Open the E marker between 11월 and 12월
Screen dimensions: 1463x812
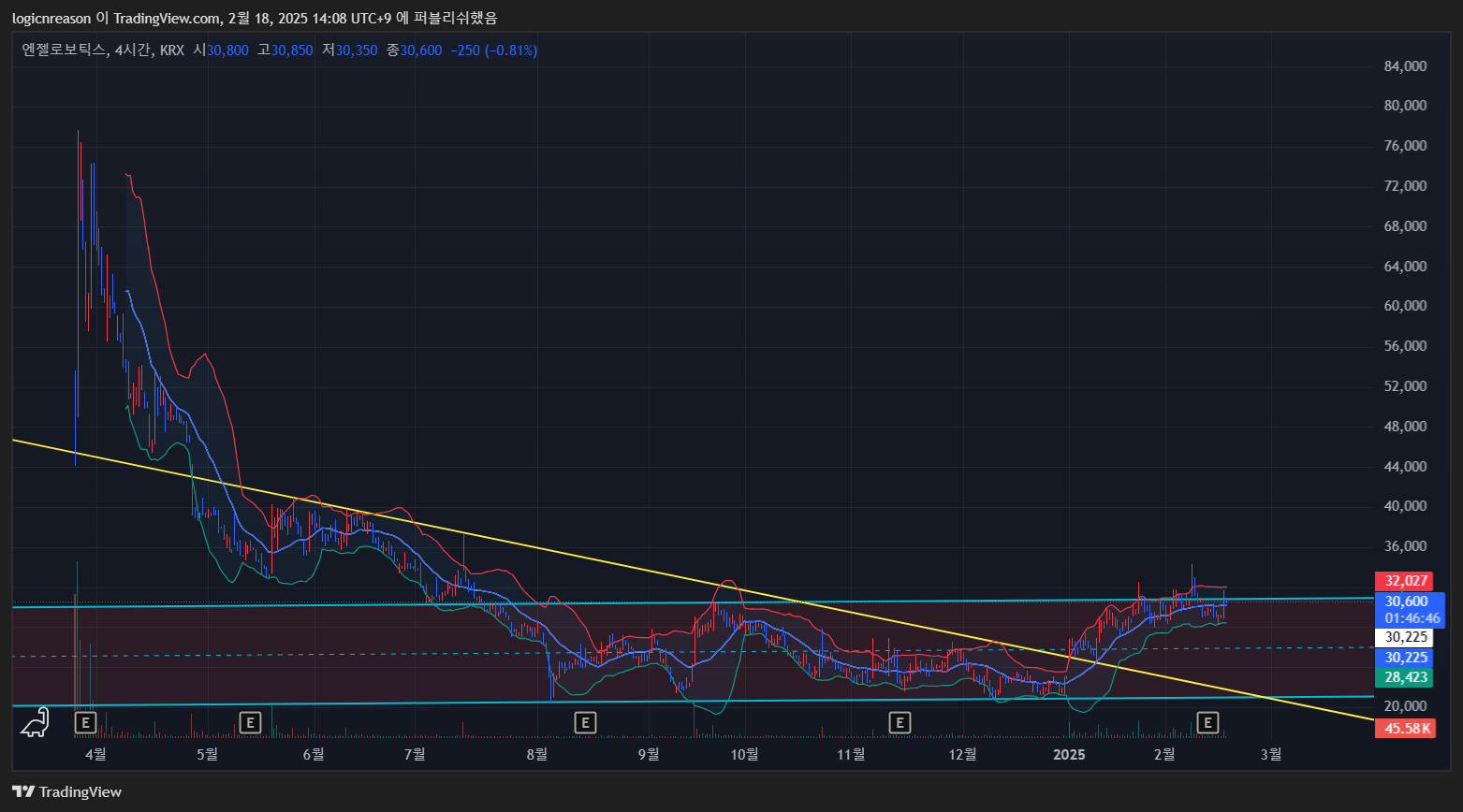(900, 722)
